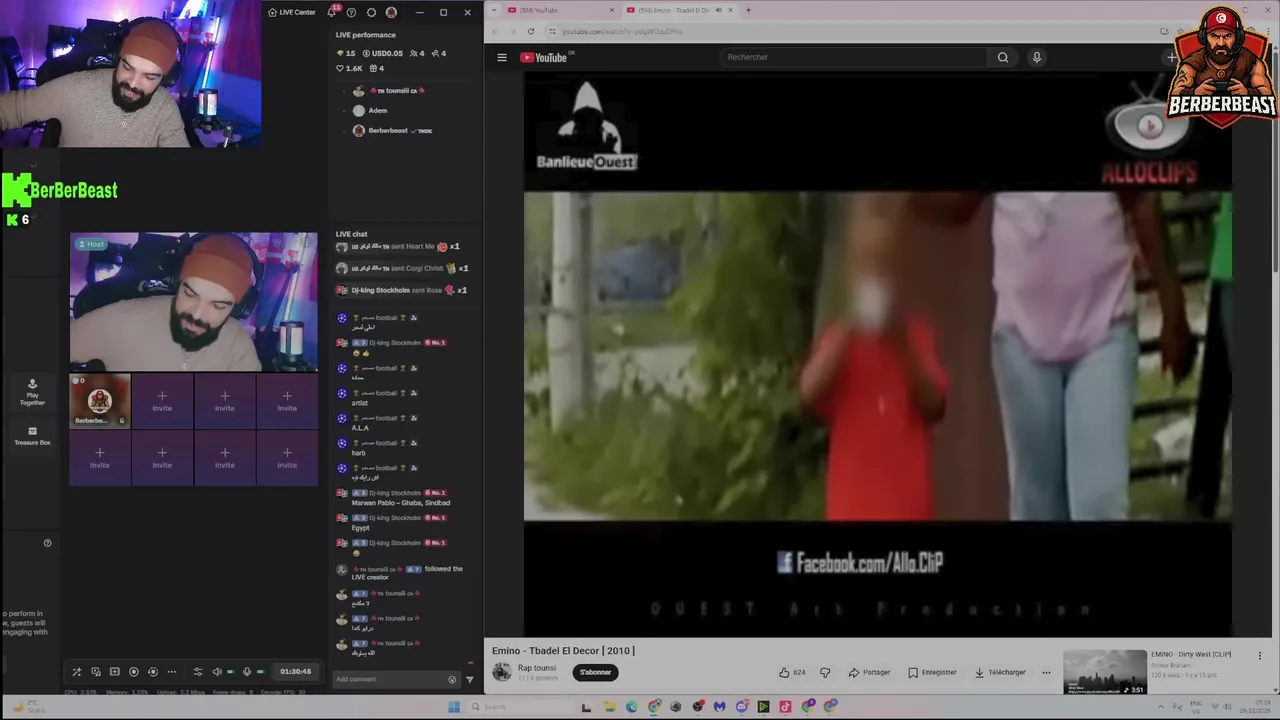Image resolution: width=1280 pixels, height=720 pixels.
Task: Open the Rap tounsi channel avatar
Action: (502, 672)
